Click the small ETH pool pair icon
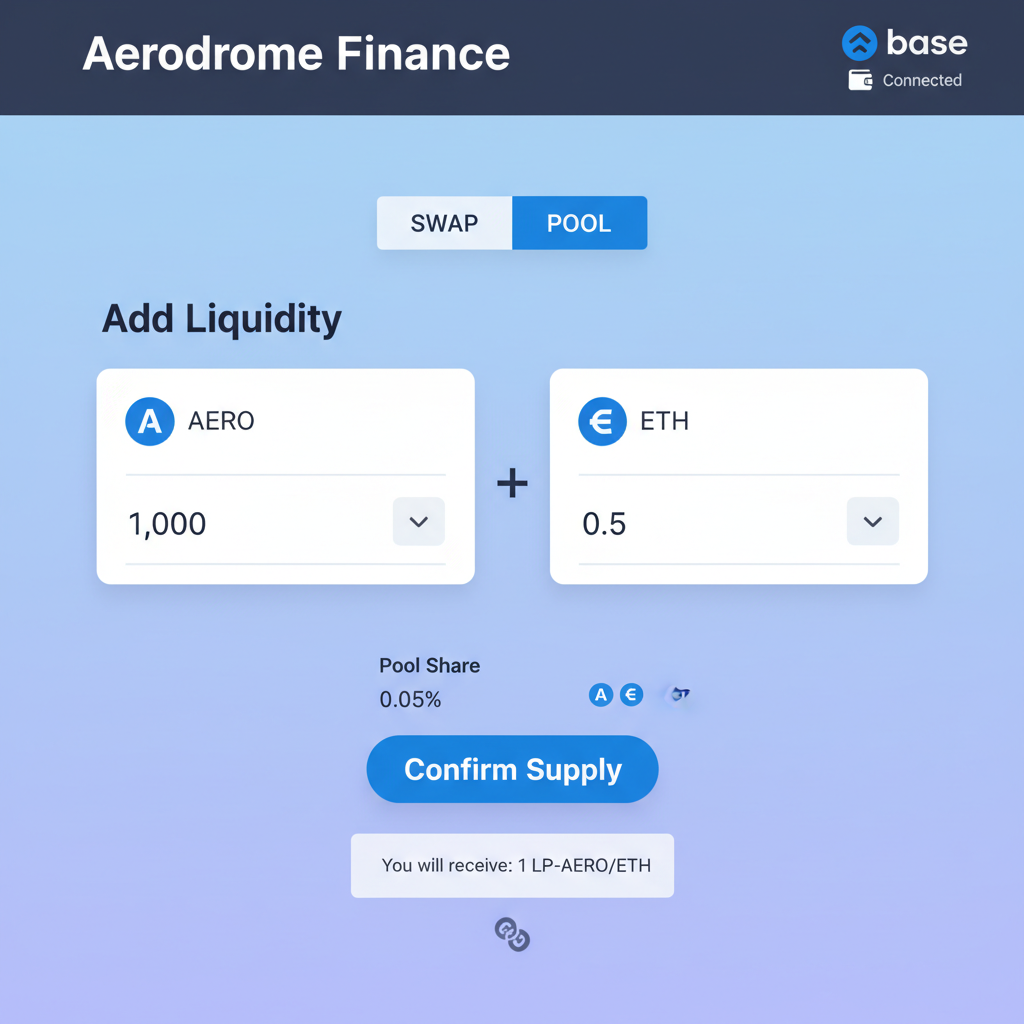This screenshot has height=1024, width=1024. point(631,694)
